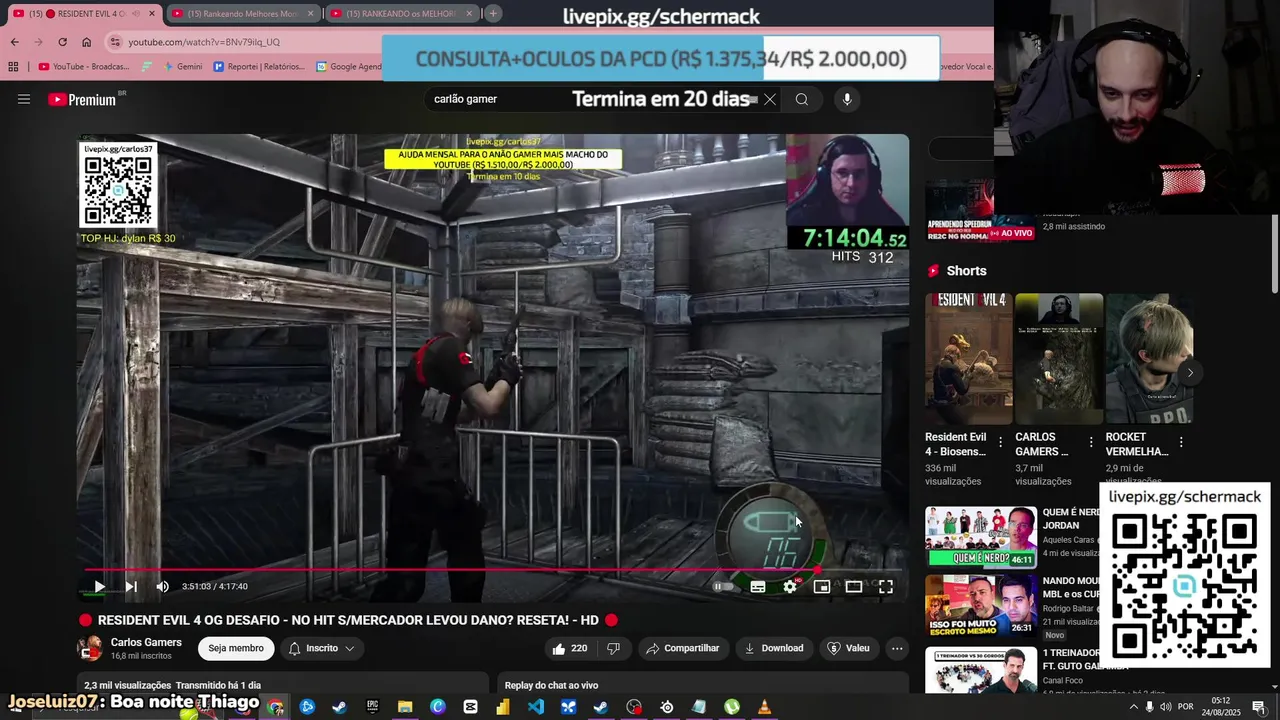
Task: Open the browser apps grid shortcut
Action: tap(13, 67)
